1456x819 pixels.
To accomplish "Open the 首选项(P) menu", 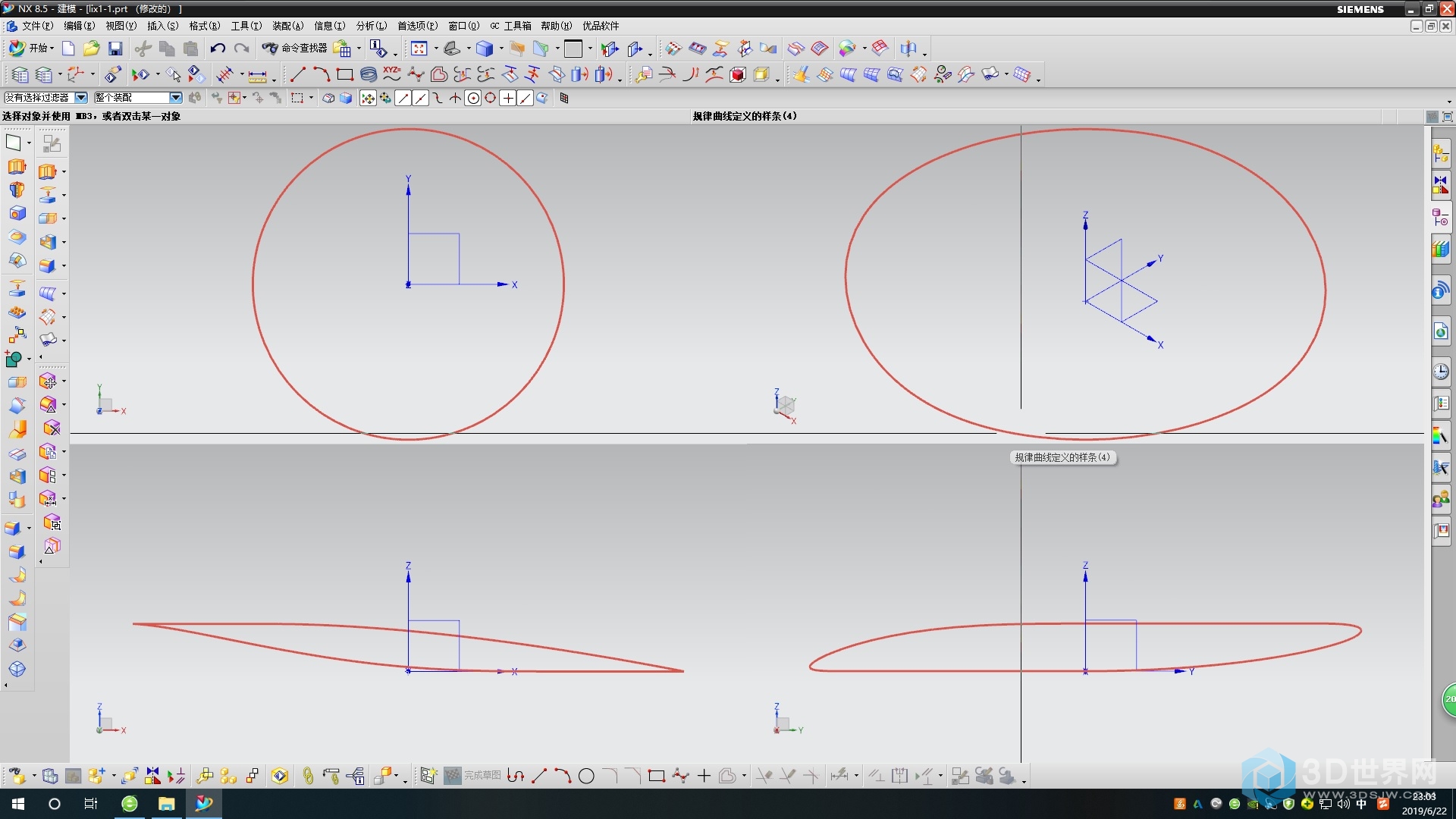I will point(418,26).
